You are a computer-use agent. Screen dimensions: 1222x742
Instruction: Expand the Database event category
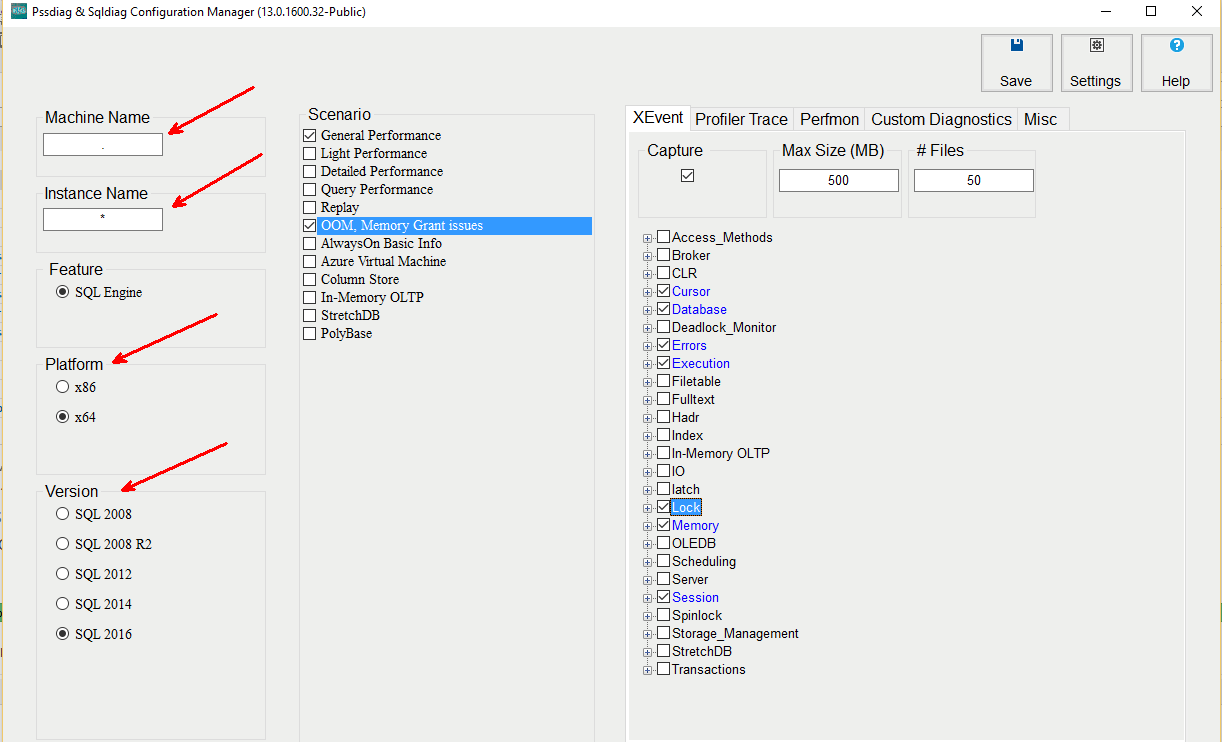648,310
